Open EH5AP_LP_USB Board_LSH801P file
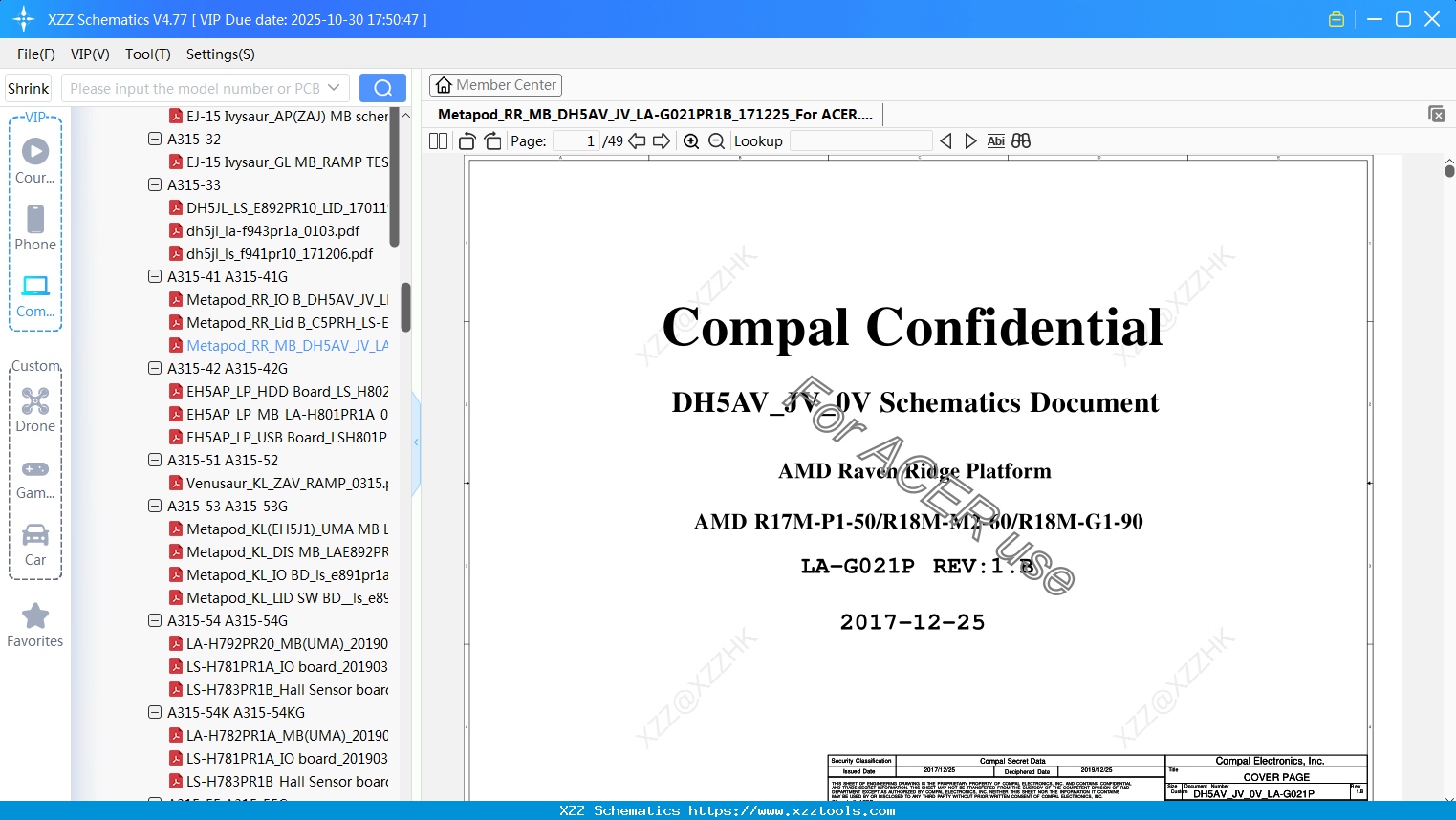This screenshot has height=820, width=1456. point(278,437)
